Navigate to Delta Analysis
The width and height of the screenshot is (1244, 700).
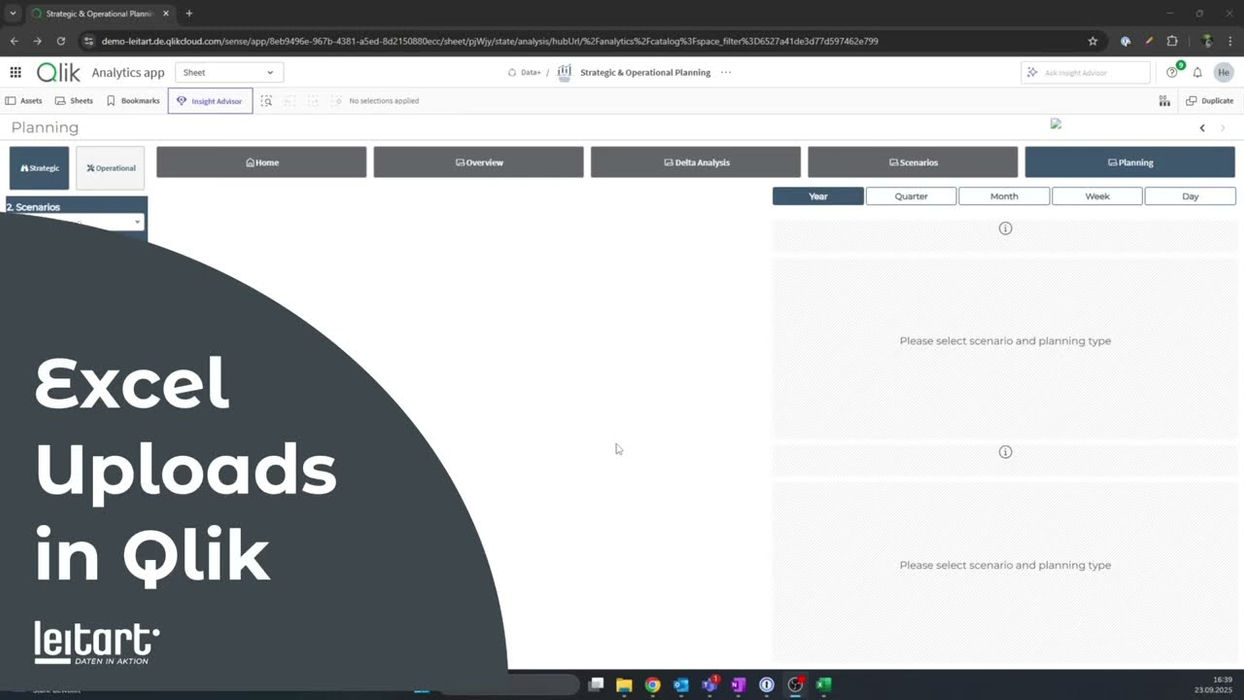695,162
